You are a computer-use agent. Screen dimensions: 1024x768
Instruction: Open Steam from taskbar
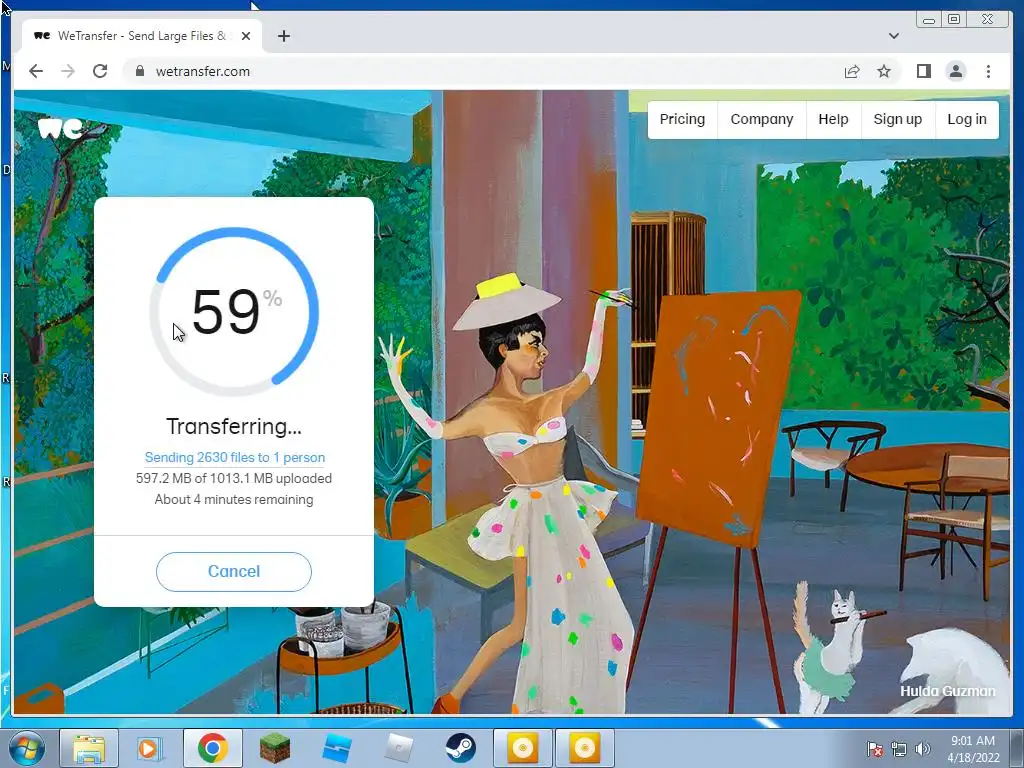[x=460, y=748]
